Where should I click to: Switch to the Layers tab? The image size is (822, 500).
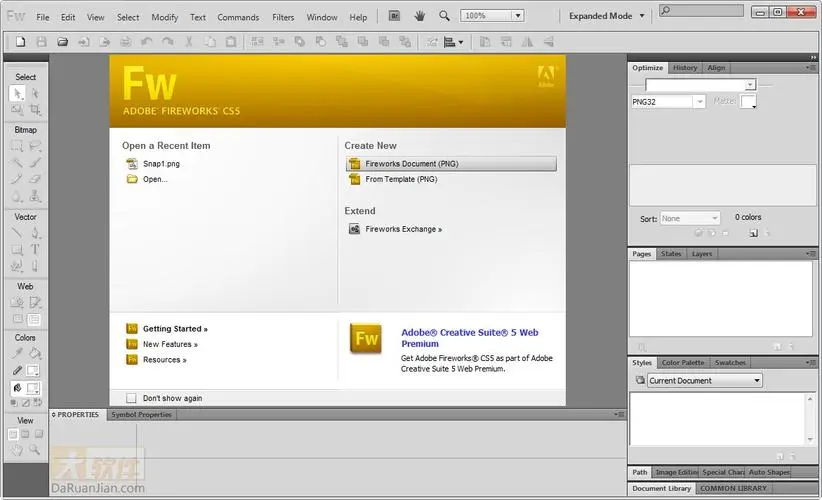pos(702,254)
